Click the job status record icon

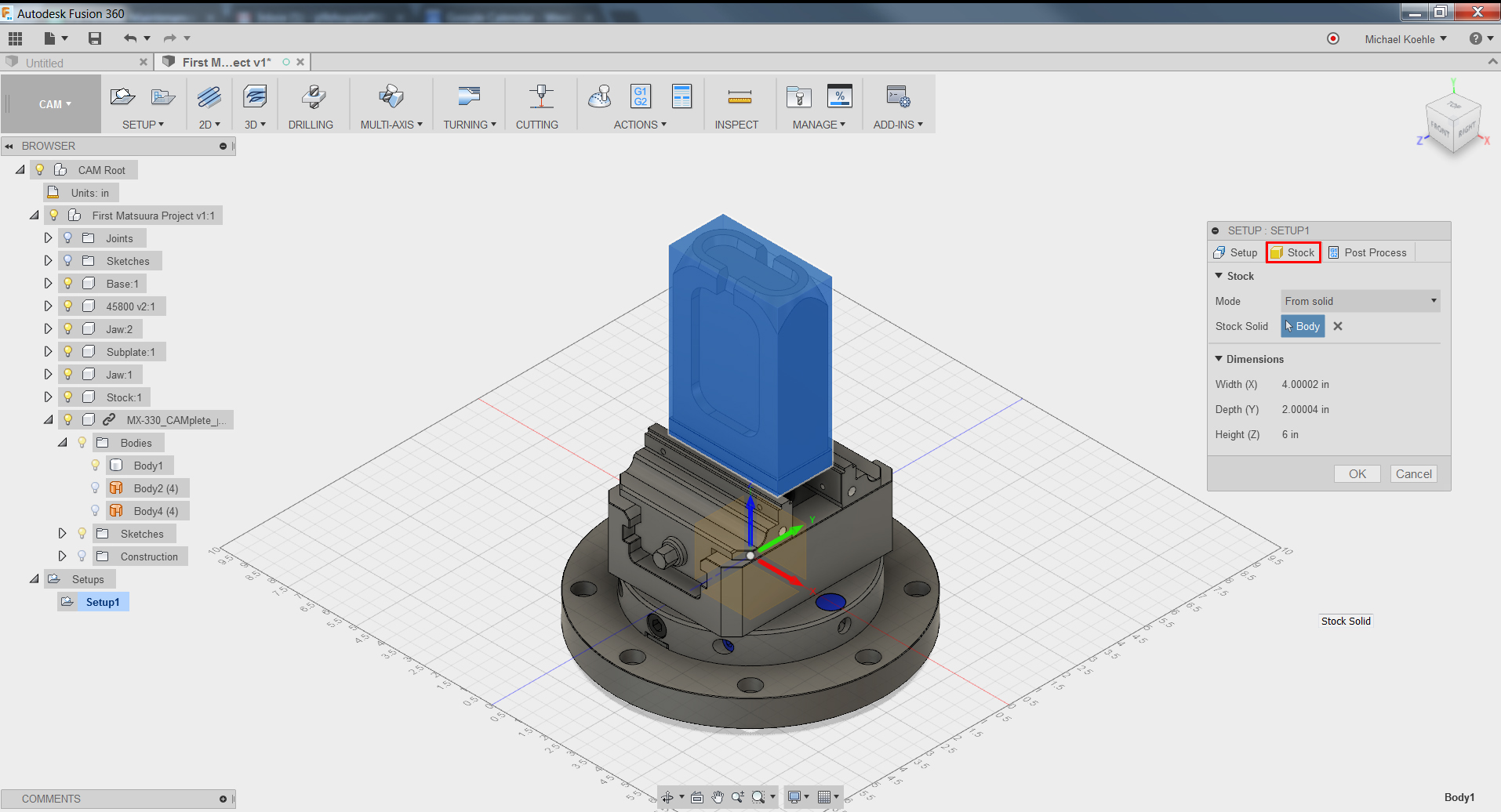pyautogui.click(x=1333, y=38)
